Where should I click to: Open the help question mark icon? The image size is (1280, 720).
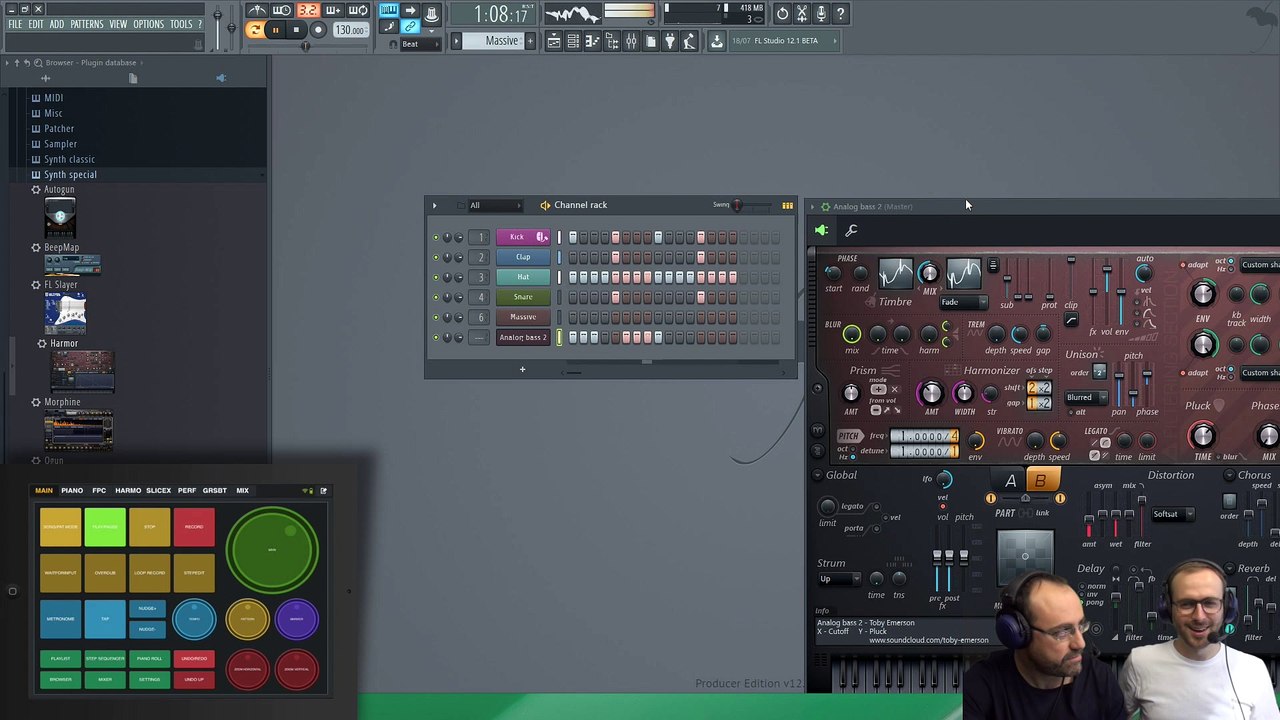tap(840, 13)
